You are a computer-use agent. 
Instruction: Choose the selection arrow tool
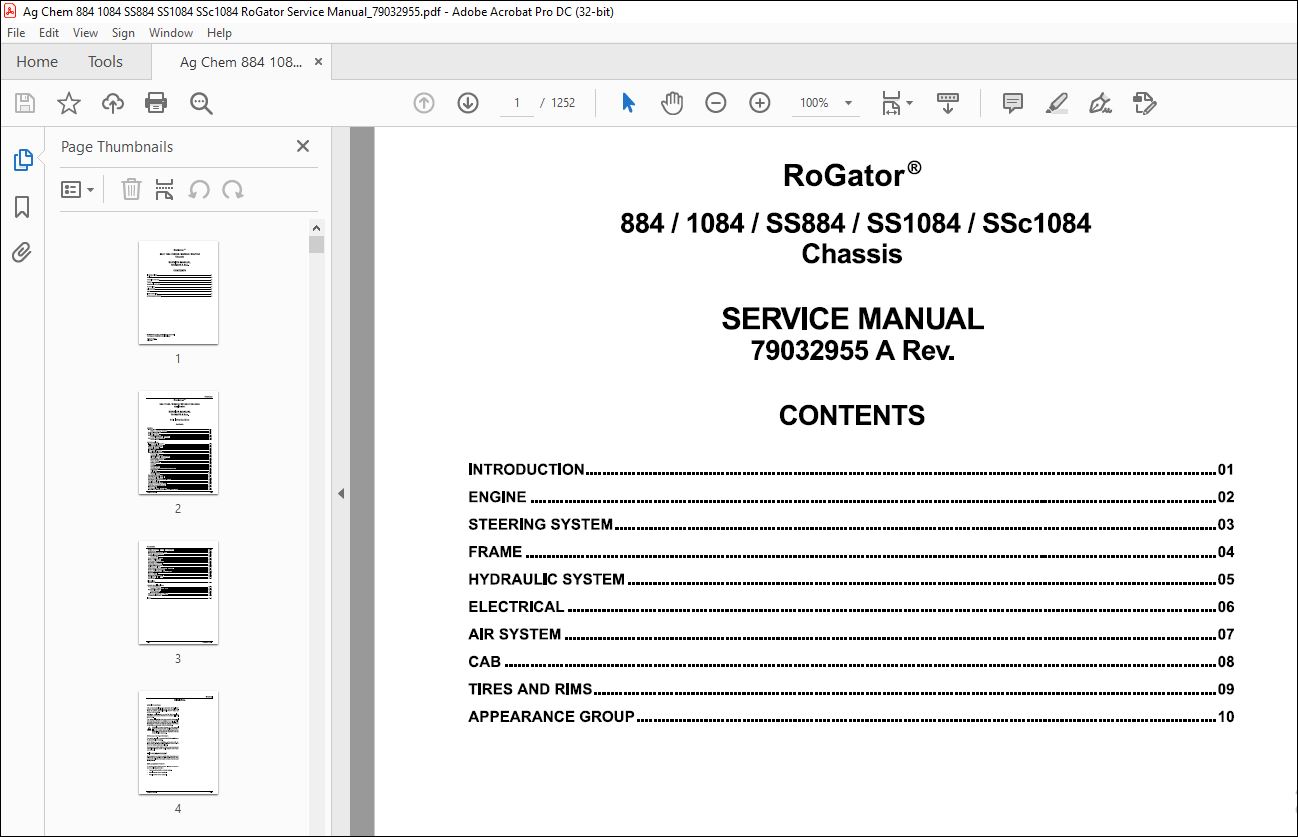[x=628, y=103]
